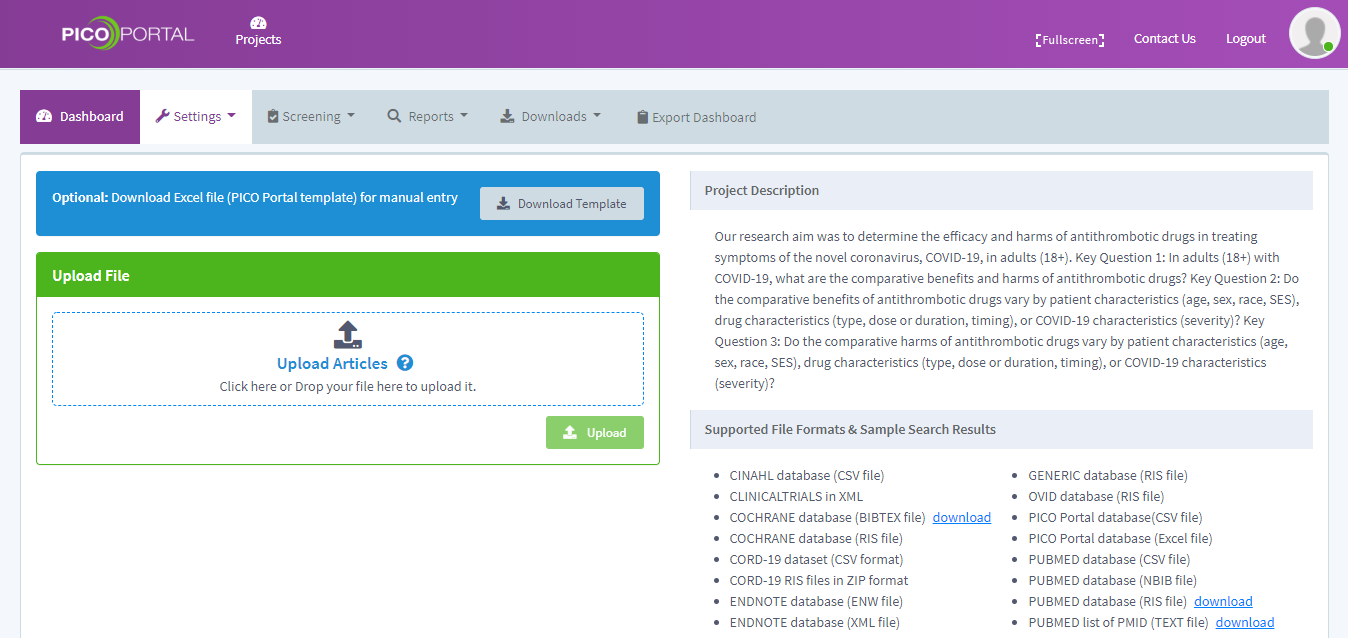1348x638 pixels.
Task: Click the Dashboard gauge icon
Action: pos(44,116)
